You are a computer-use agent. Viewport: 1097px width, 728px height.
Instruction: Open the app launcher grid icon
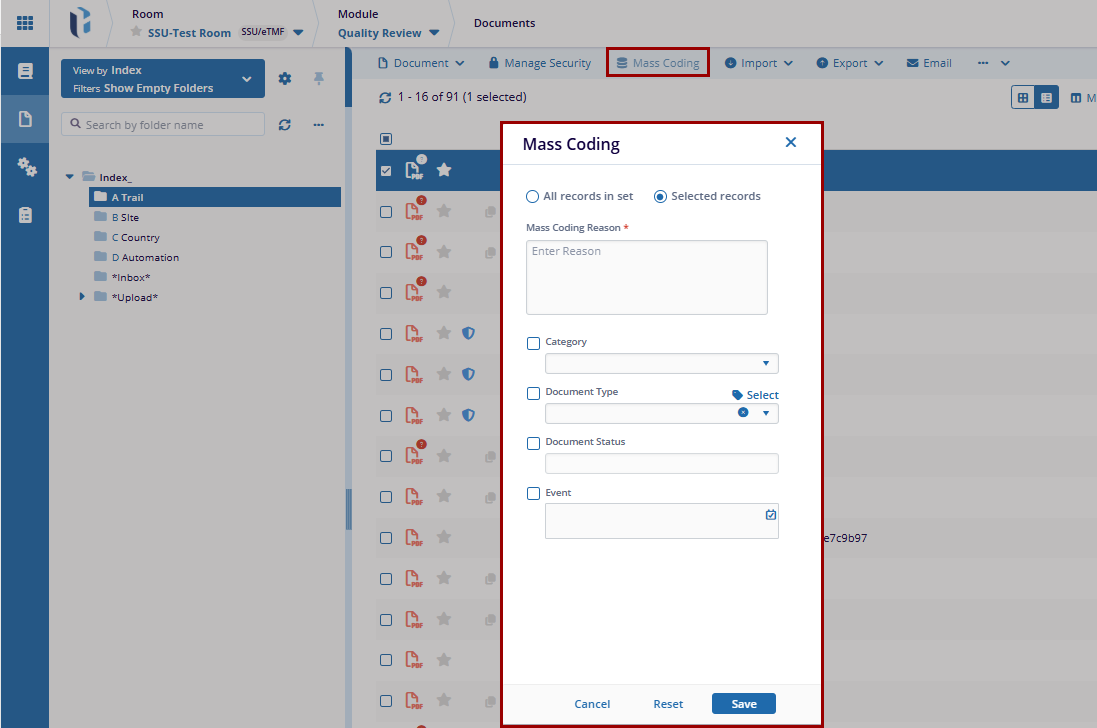pos(25,22)
